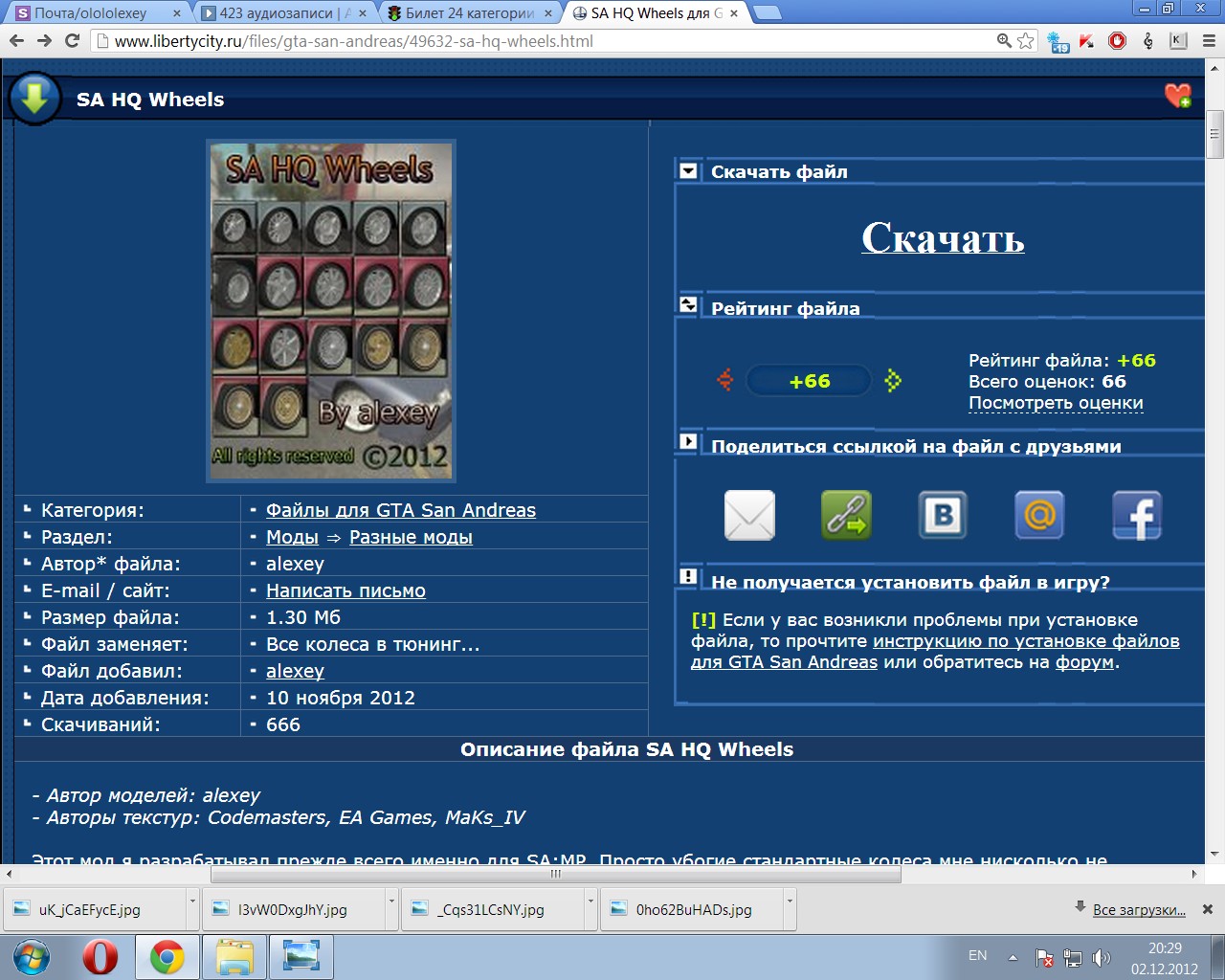This screenshot has height=980, width=1225.
Task: Open the treble clef music extension
Action: (x=1148, y=40)
